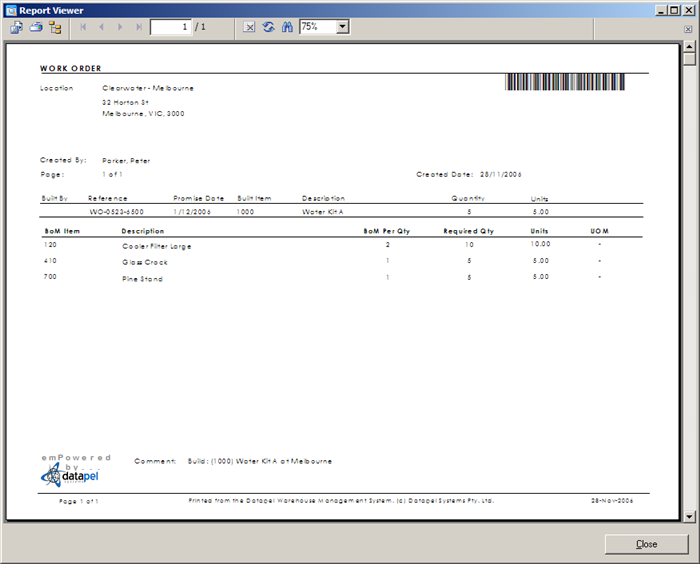
Task: Click the Print Report icon
Action: point(35,27)
